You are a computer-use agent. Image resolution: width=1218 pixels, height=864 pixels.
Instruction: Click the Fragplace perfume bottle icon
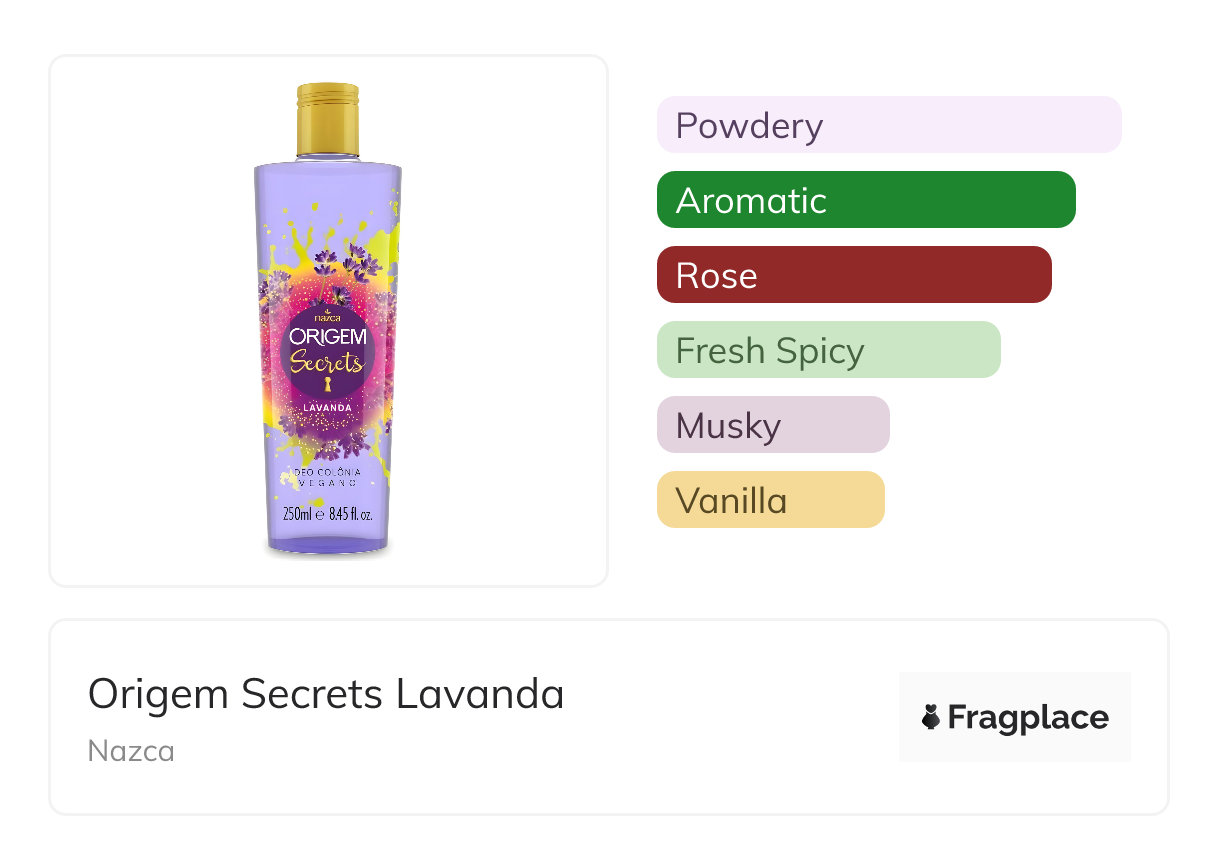[931, 717]
